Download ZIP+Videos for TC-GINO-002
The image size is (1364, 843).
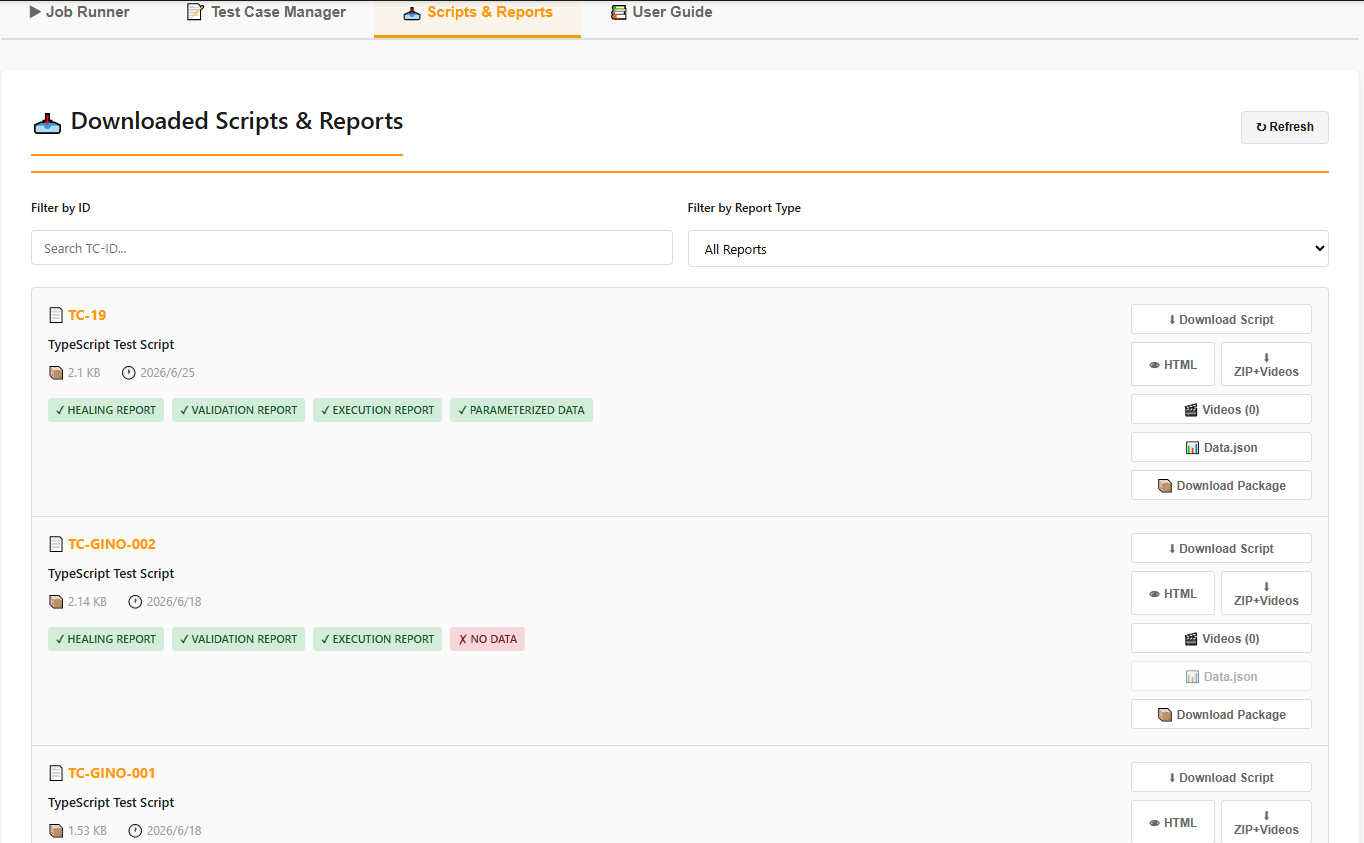(1266, 594)
